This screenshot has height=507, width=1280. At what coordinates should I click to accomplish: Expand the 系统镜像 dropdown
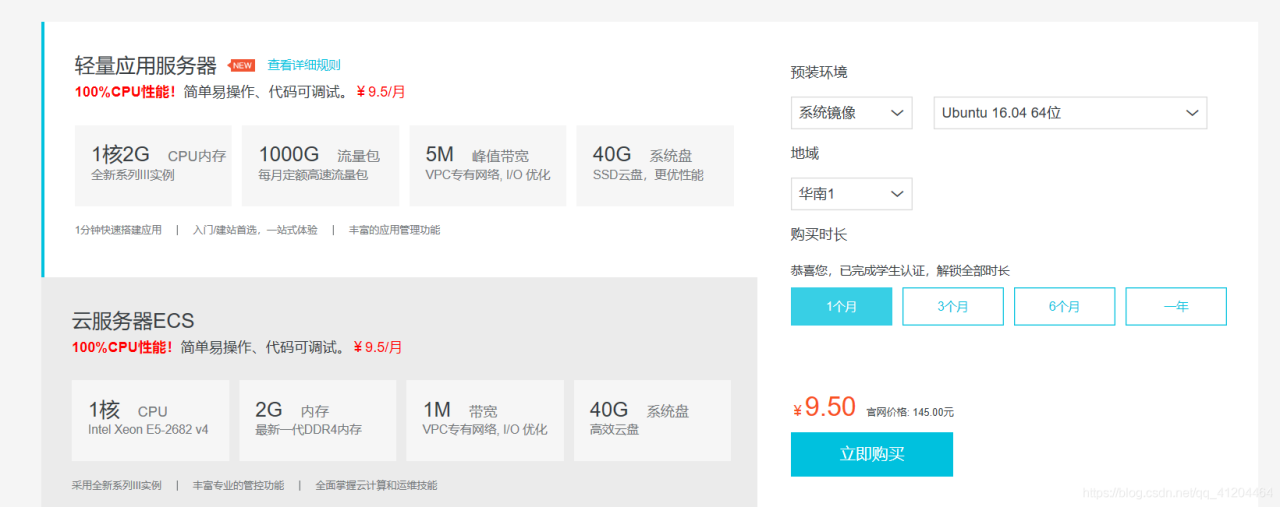[851, 113]
